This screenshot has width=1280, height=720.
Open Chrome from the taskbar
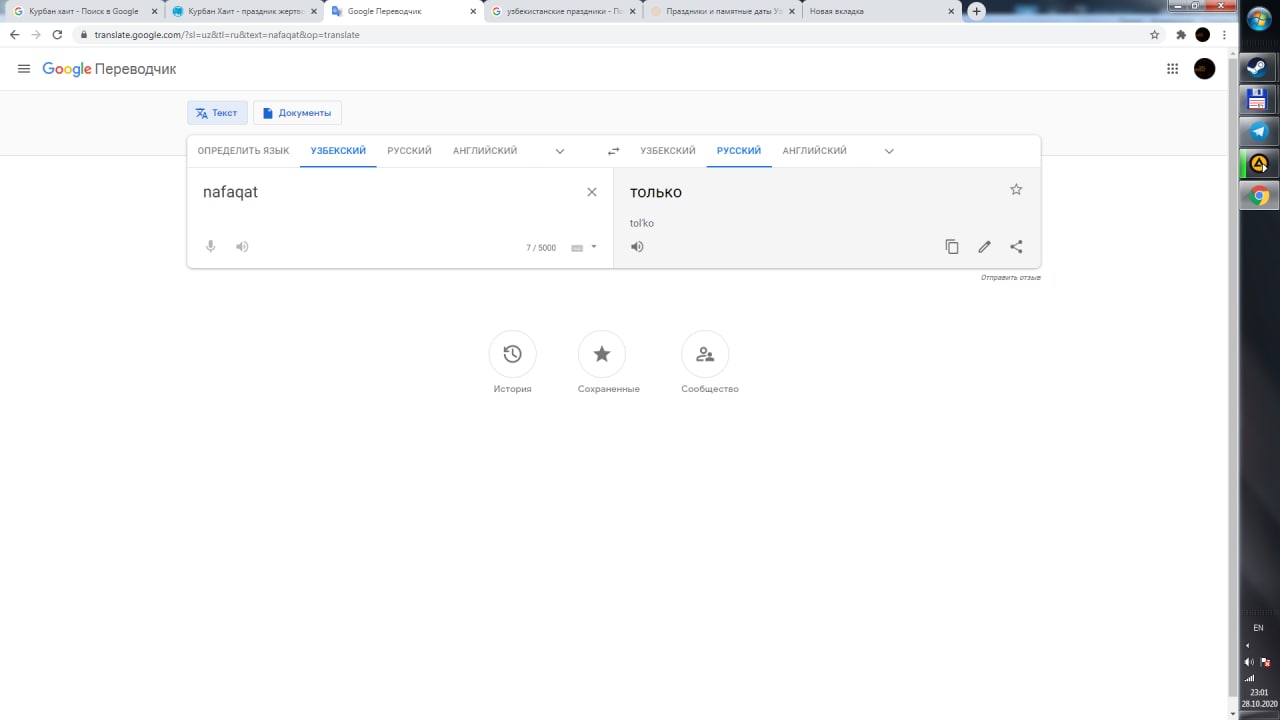[x=1259, y=195]
